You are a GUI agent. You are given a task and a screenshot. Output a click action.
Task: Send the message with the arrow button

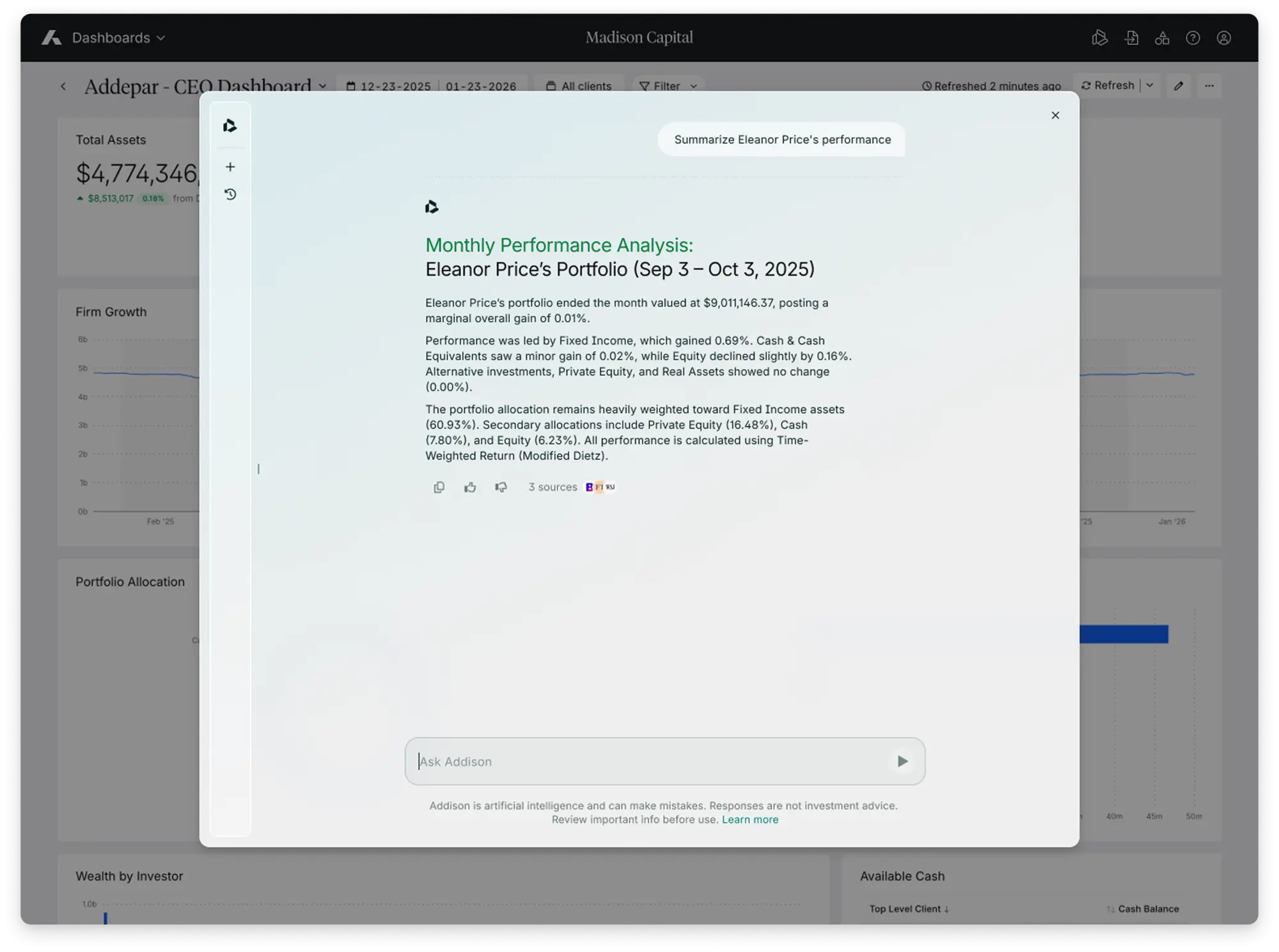click(902, 761)
